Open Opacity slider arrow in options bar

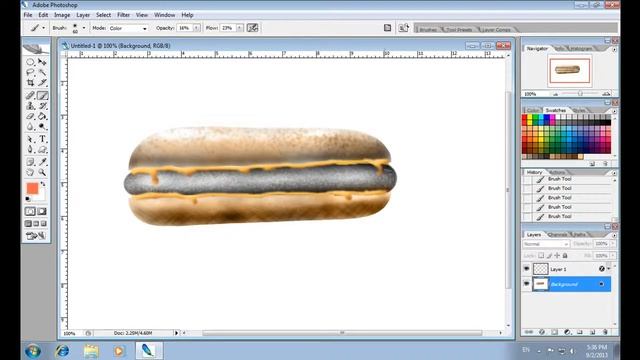197,28
